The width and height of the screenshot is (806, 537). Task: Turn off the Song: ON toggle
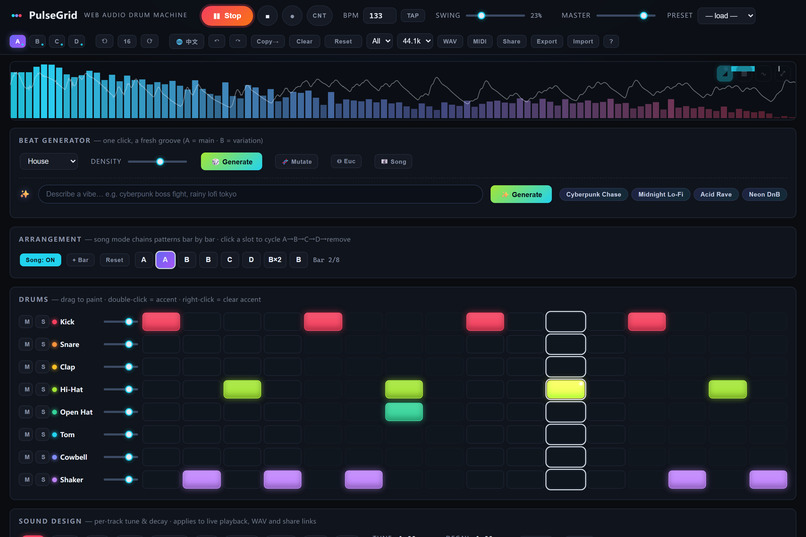pyautogui.click(x=40, y=260)
